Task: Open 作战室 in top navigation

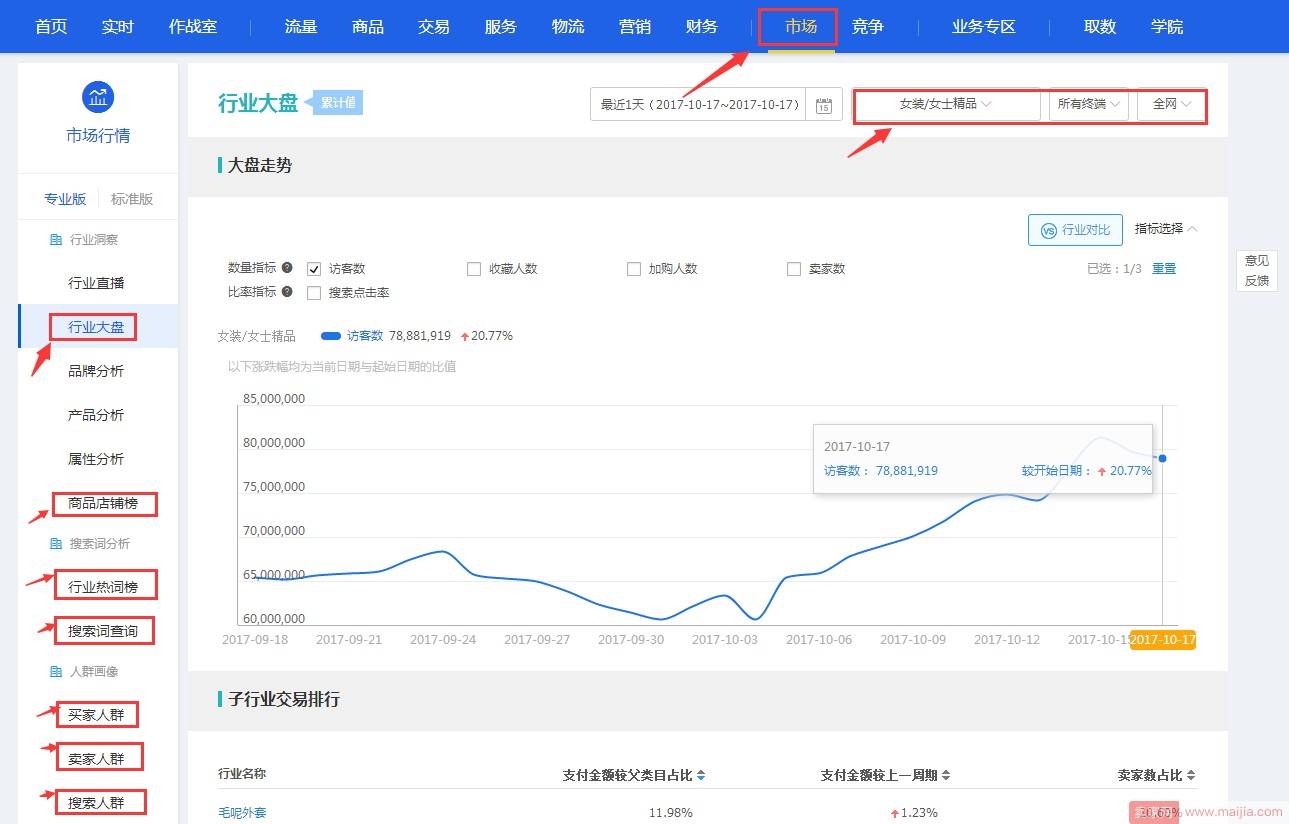Action: [x=192, y=27]
